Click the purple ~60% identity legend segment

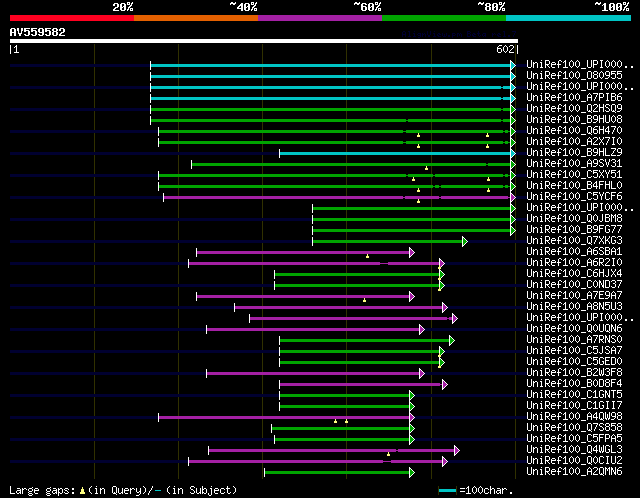coord(320,18)
